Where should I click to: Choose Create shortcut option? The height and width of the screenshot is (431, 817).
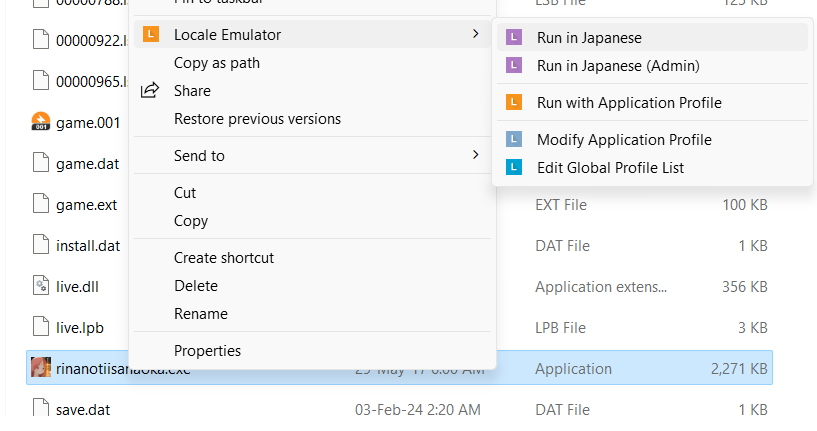pos(223,257)
